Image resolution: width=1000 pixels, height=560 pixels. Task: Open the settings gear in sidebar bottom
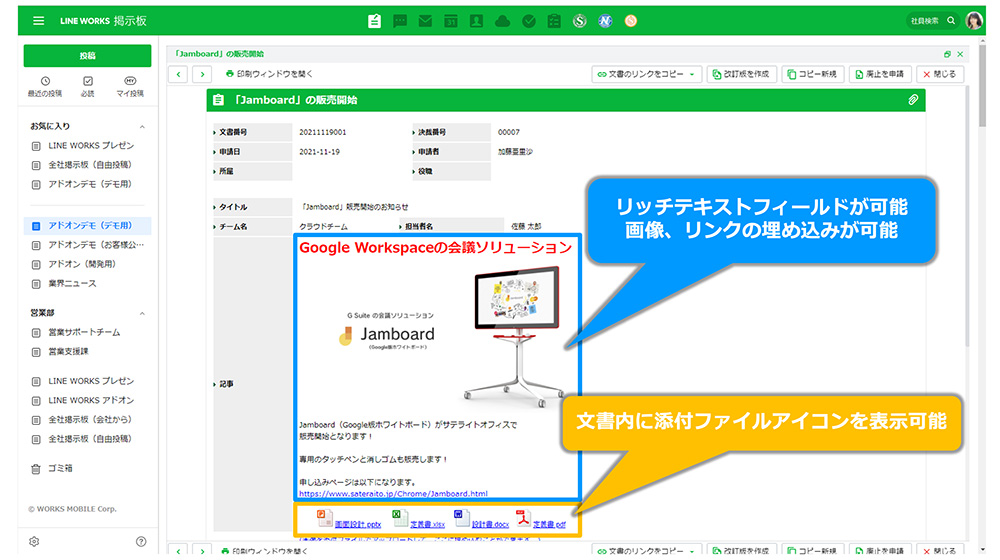34,542
